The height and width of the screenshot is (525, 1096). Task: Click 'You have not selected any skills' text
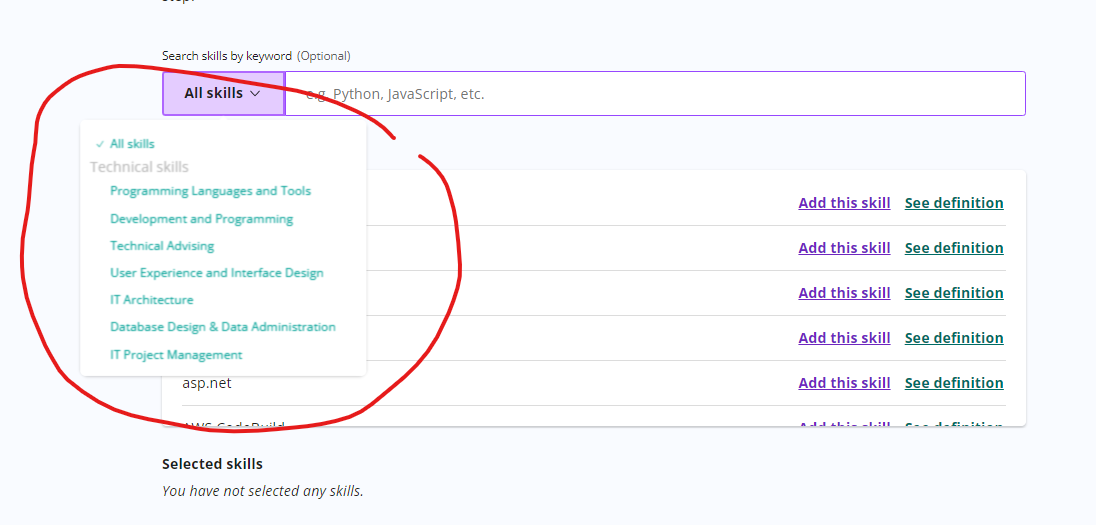(263, 491)
